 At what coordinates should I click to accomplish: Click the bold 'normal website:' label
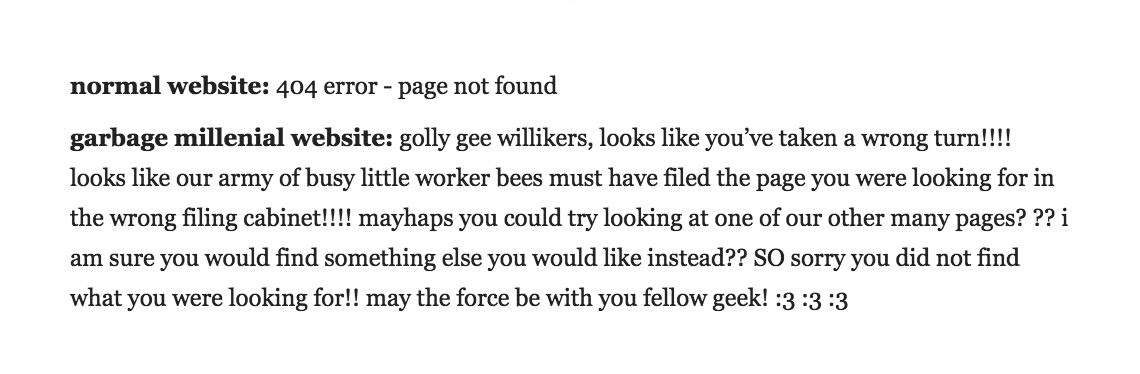click(x=169, y=87)
